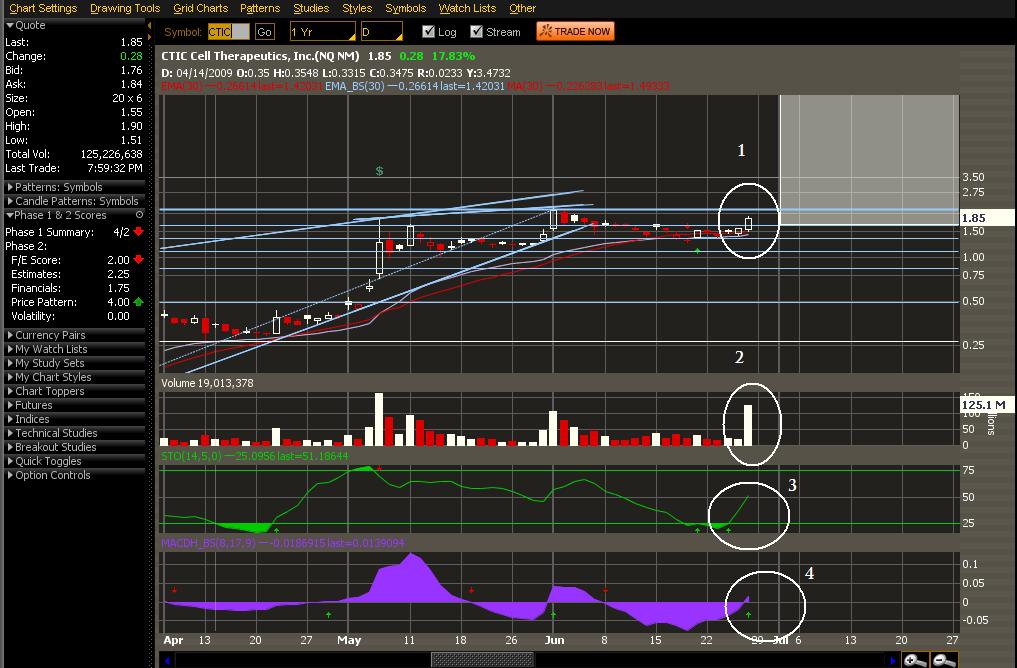Click the scroll right arrow below chart
Image resolution: width=1017 pixels, height=668 pixels.
893,660
